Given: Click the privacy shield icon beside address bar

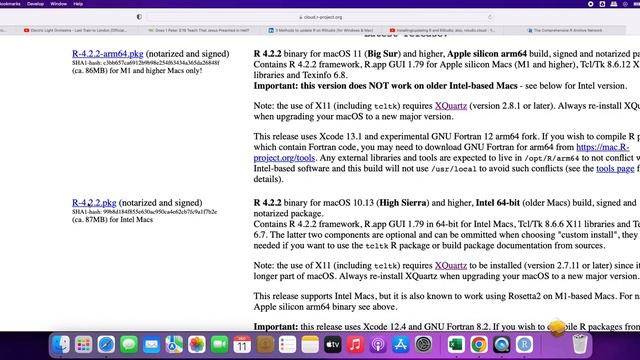Looking at the screenshot, I should (x=139, y=17).
